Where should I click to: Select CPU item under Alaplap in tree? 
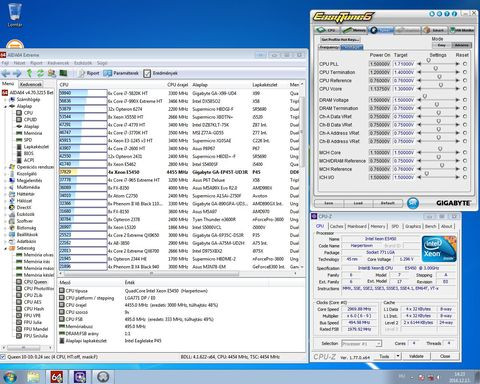25,113
